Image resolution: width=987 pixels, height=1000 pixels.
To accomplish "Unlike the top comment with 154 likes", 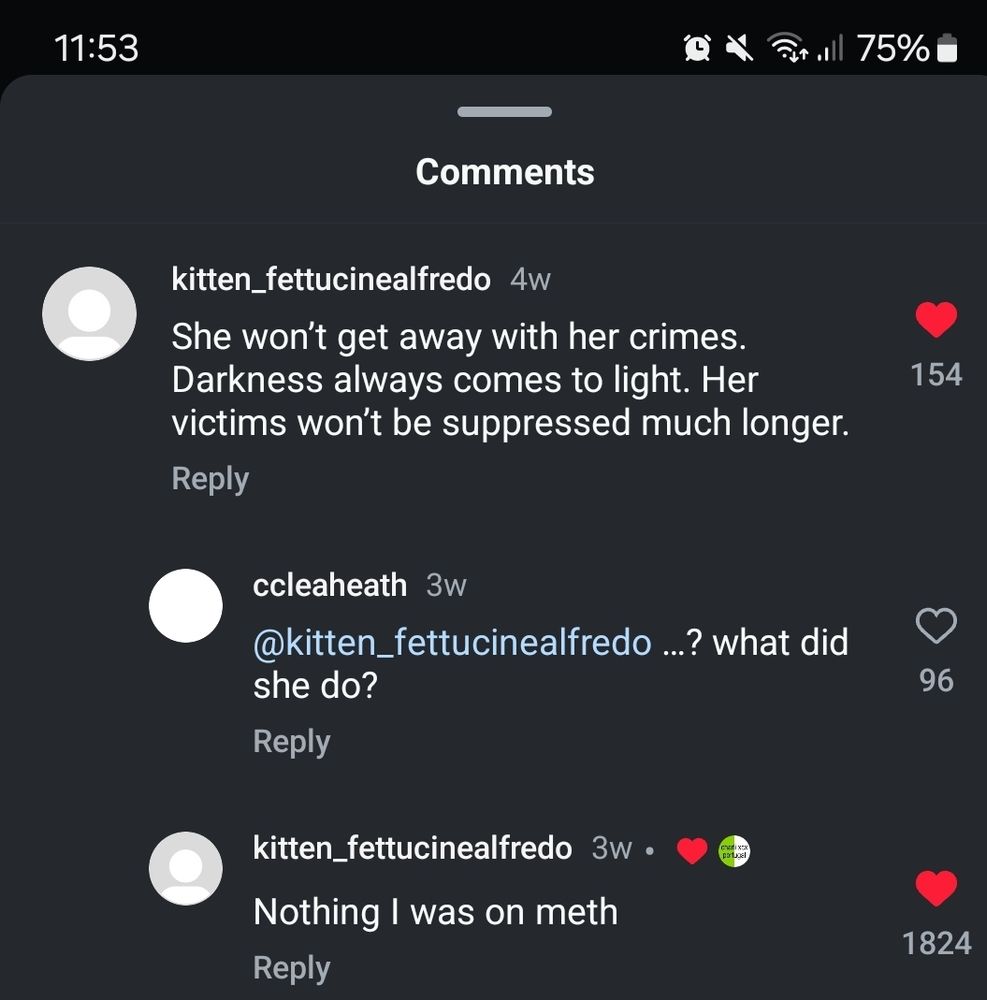I will pos(936,321).
